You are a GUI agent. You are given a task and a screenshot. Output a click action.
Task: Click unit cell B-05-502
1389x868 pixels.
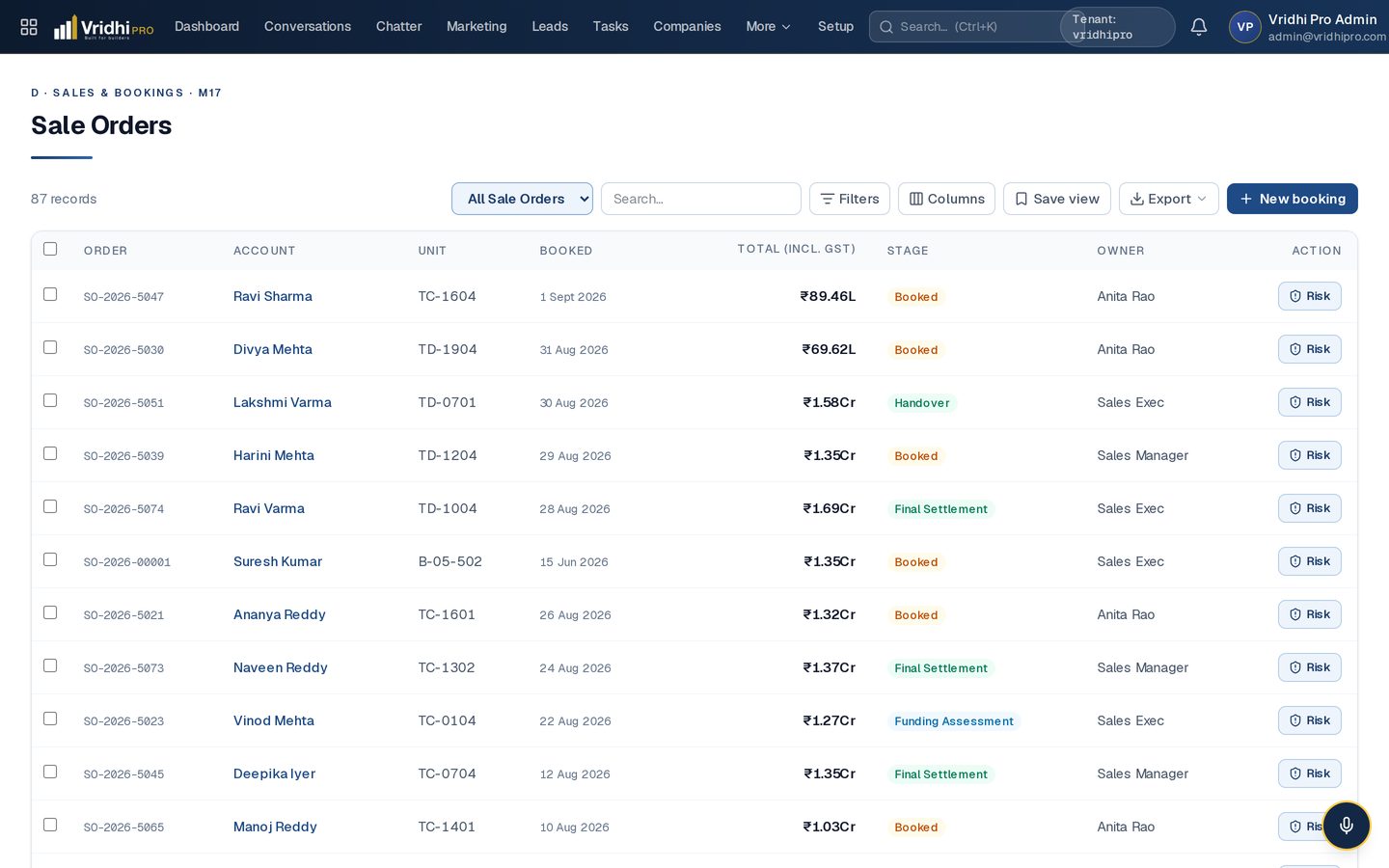[450, 561]
